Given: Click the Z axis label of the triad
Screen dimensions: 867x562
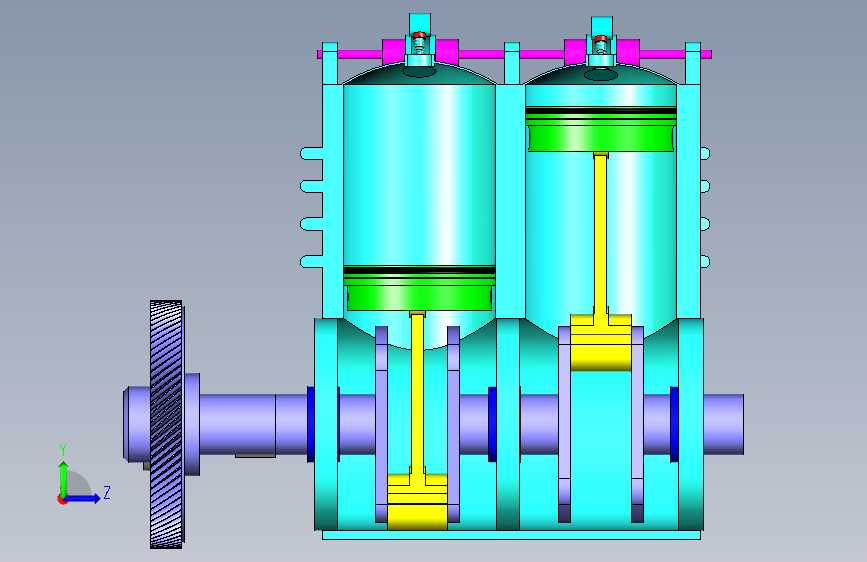Looking at the screenshot, I should click(x=107, y=492).
